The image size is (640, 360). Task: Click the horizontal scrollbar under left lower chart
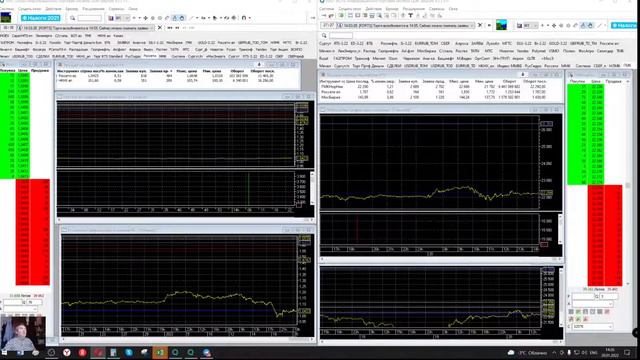coord(188,339)
